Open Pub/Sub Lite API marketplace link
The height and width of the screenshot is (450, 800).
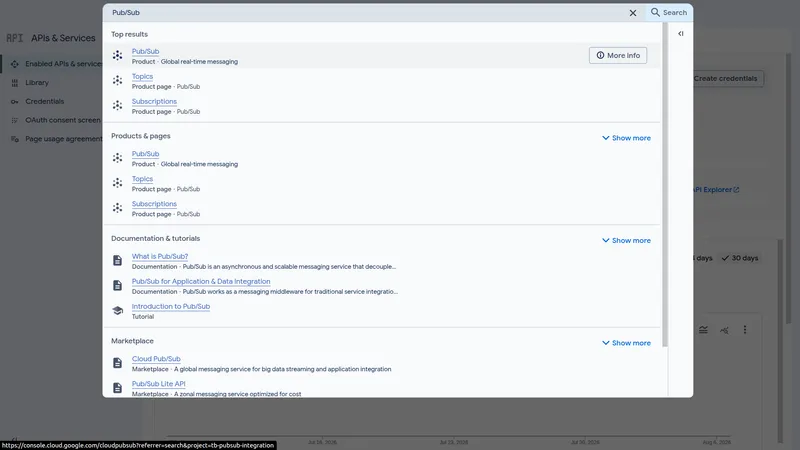(159, 384)
